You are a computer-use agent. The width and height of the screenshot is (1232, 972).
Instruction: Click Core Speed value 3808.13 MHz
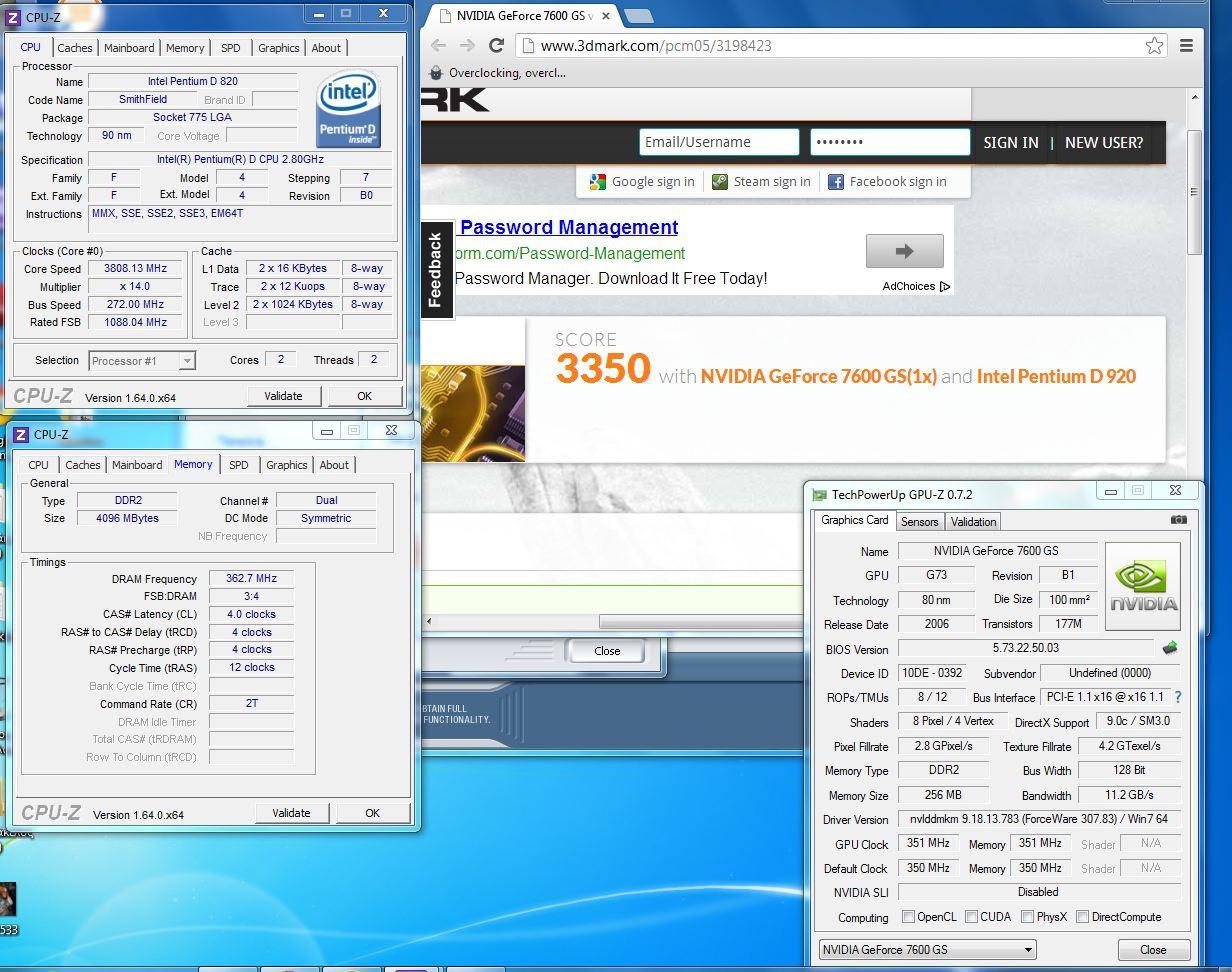click(x=135, y=269)
